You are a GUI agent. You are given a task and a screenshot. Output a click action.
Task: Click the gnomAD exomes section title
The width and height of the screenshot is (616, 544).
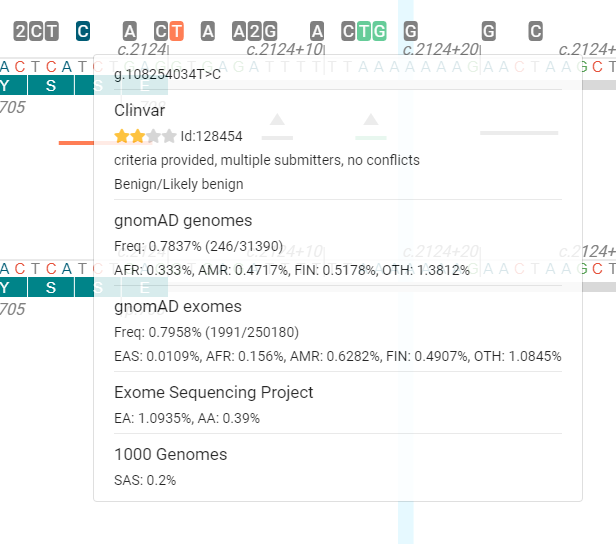click(x=178, y=306)
